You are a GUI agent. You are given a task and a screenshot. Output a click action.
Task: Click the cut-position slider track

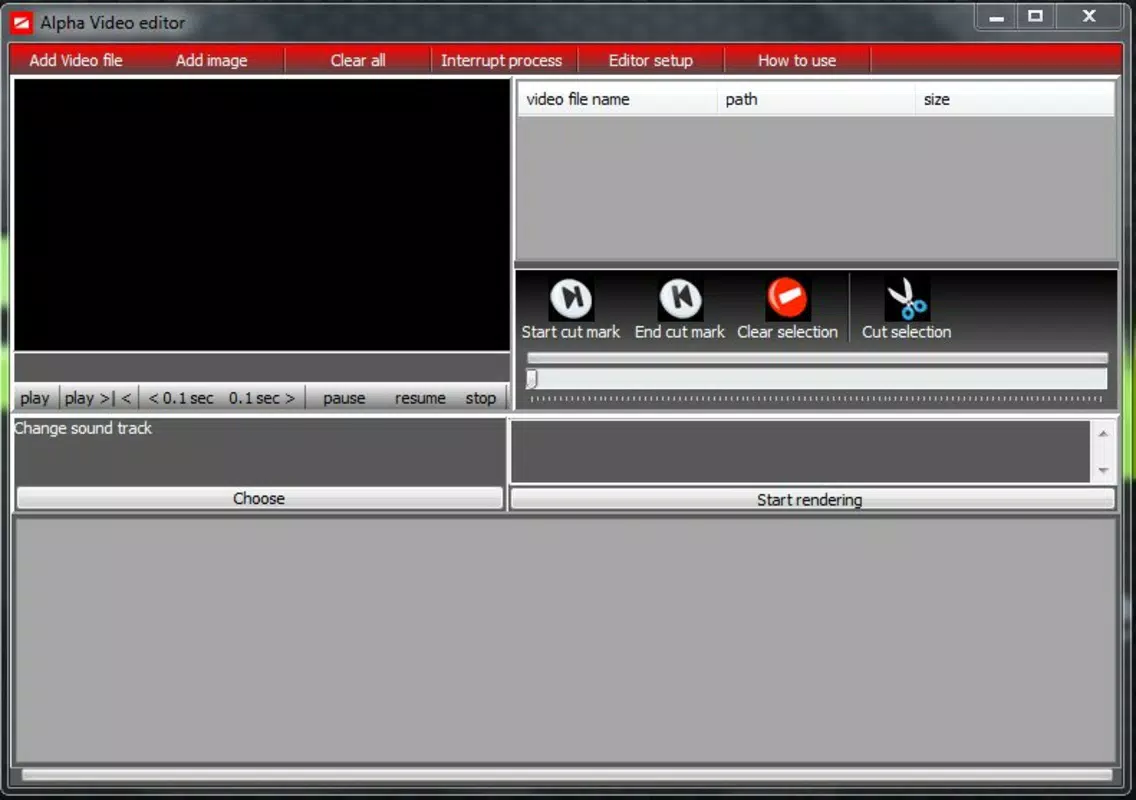817,378
